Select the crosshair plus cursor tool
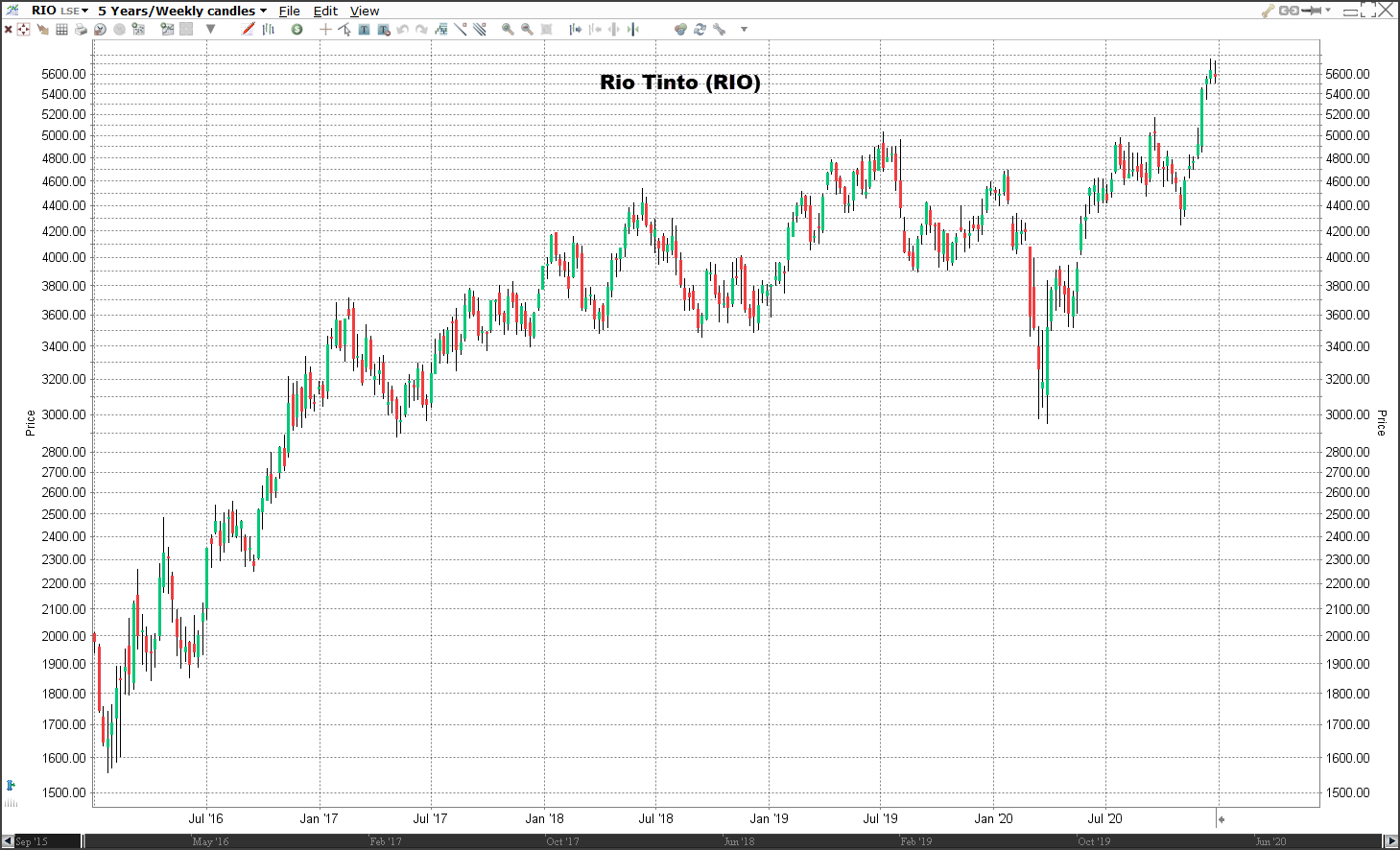The width and height of the screenshot is (1400, 850). [325, 30]
